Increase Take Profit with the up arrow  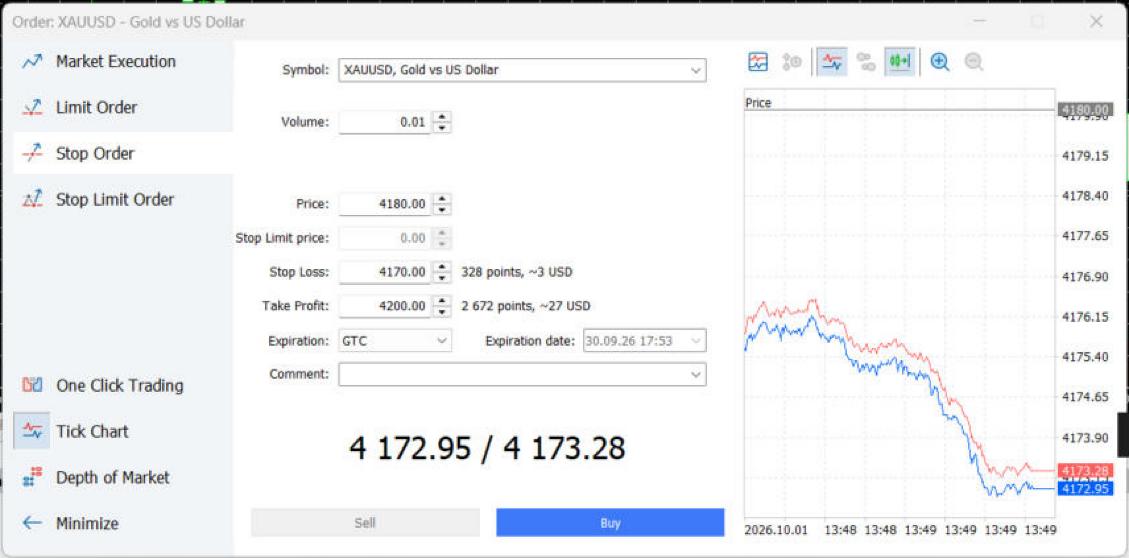point(442,301)
